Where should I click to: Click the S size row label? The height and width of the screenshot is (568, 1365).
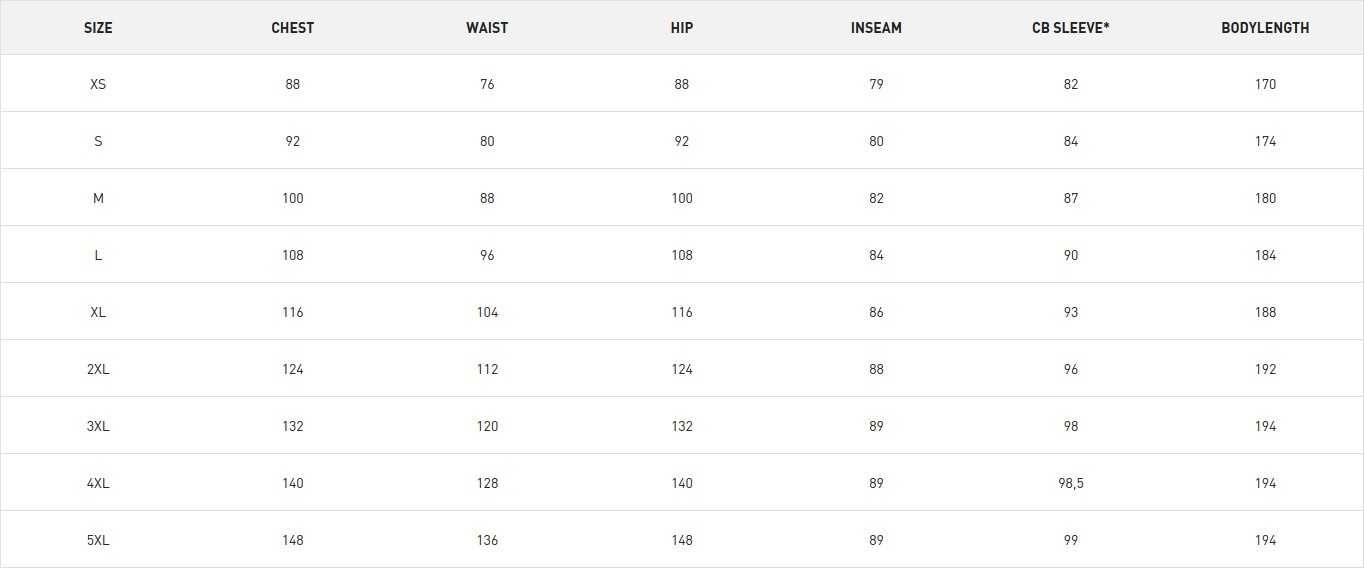click(98, 141)
